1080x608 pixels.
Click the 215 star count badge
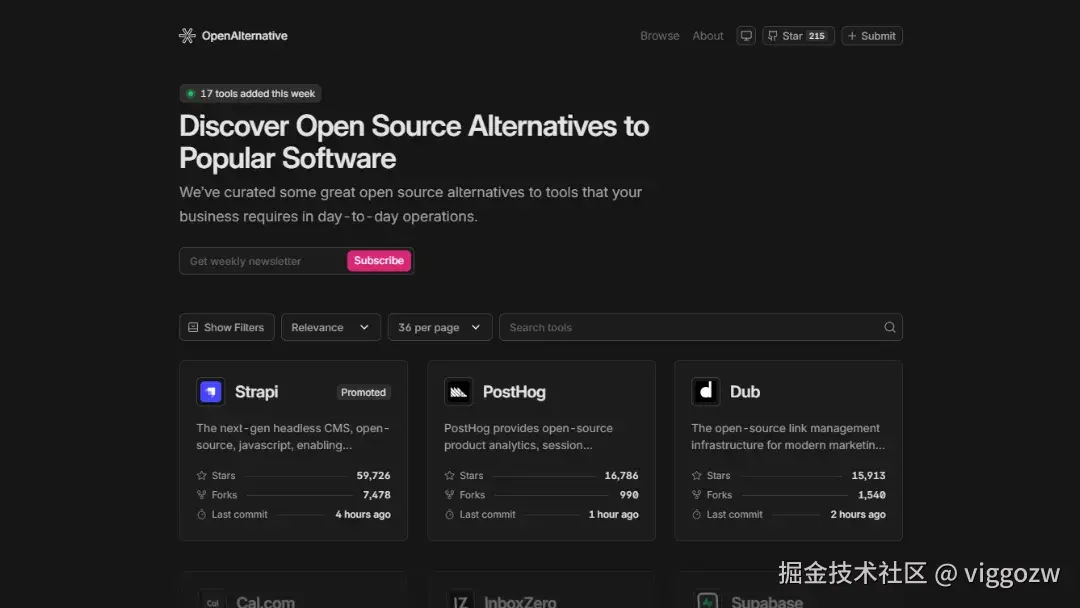click(817, 36)
